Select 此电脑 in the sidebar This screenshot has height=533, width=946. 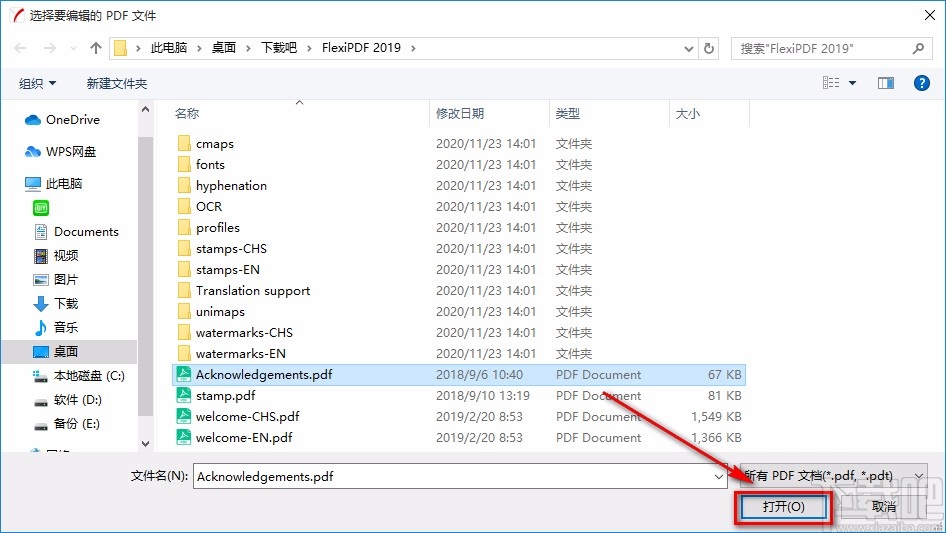click(x=53, y=184)
